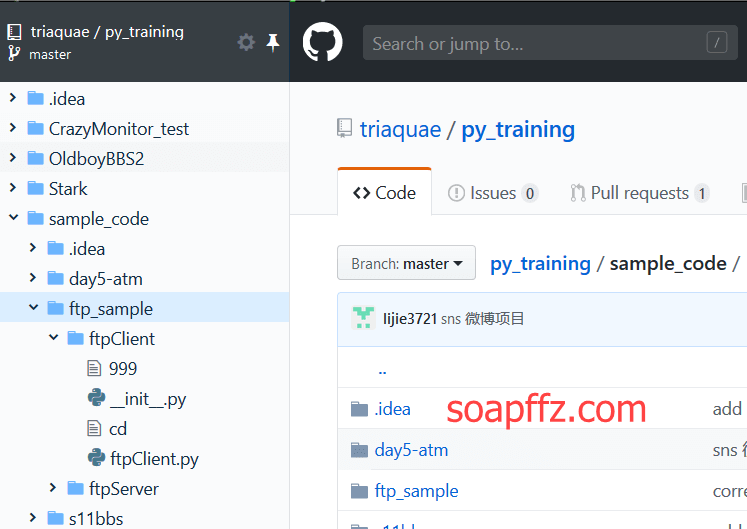
Task: Click the day5-atm folder icon in file list
Action: [x=359, y=450]
